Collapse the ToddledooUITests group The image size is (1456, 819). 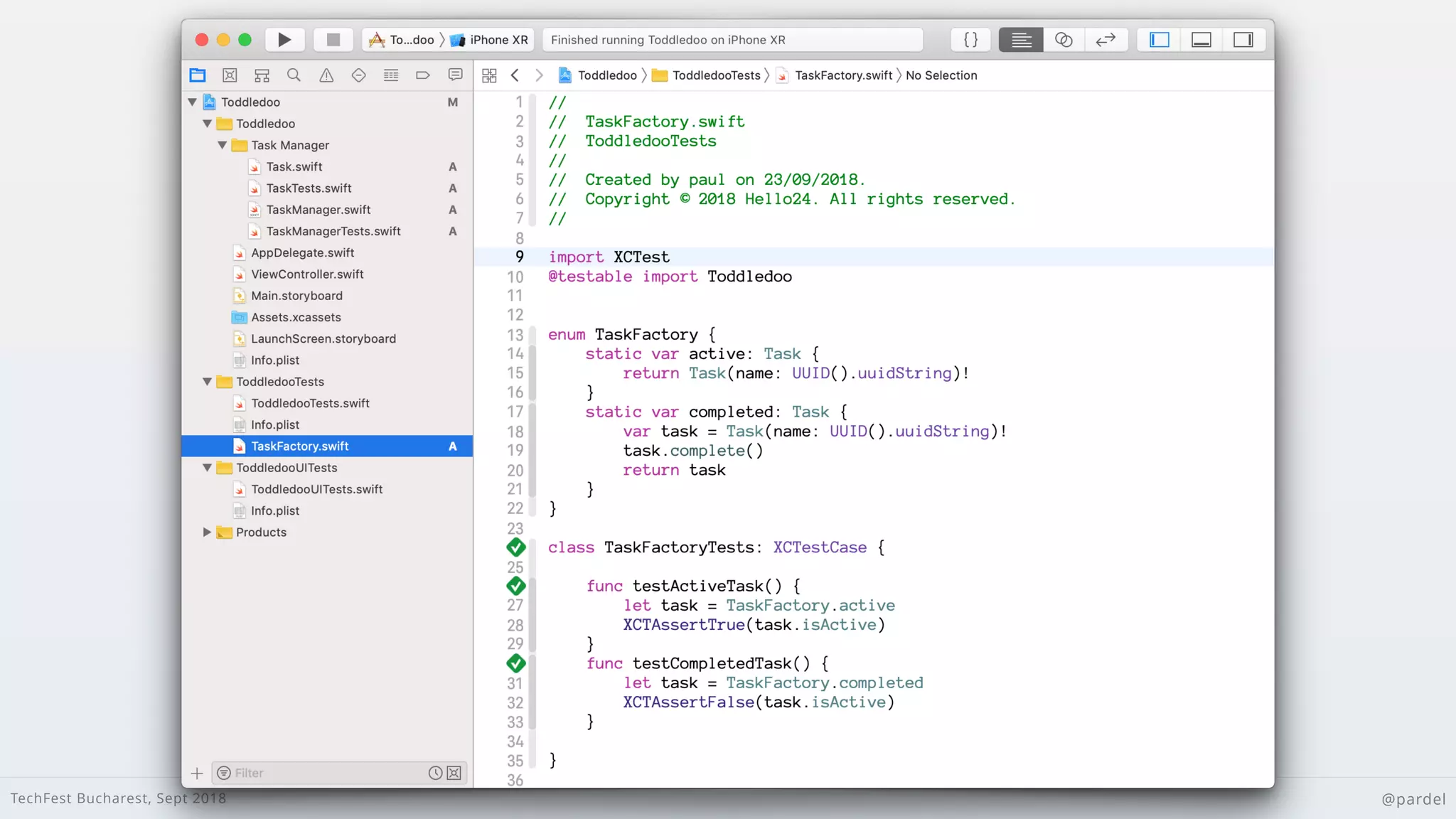point(207,468)
